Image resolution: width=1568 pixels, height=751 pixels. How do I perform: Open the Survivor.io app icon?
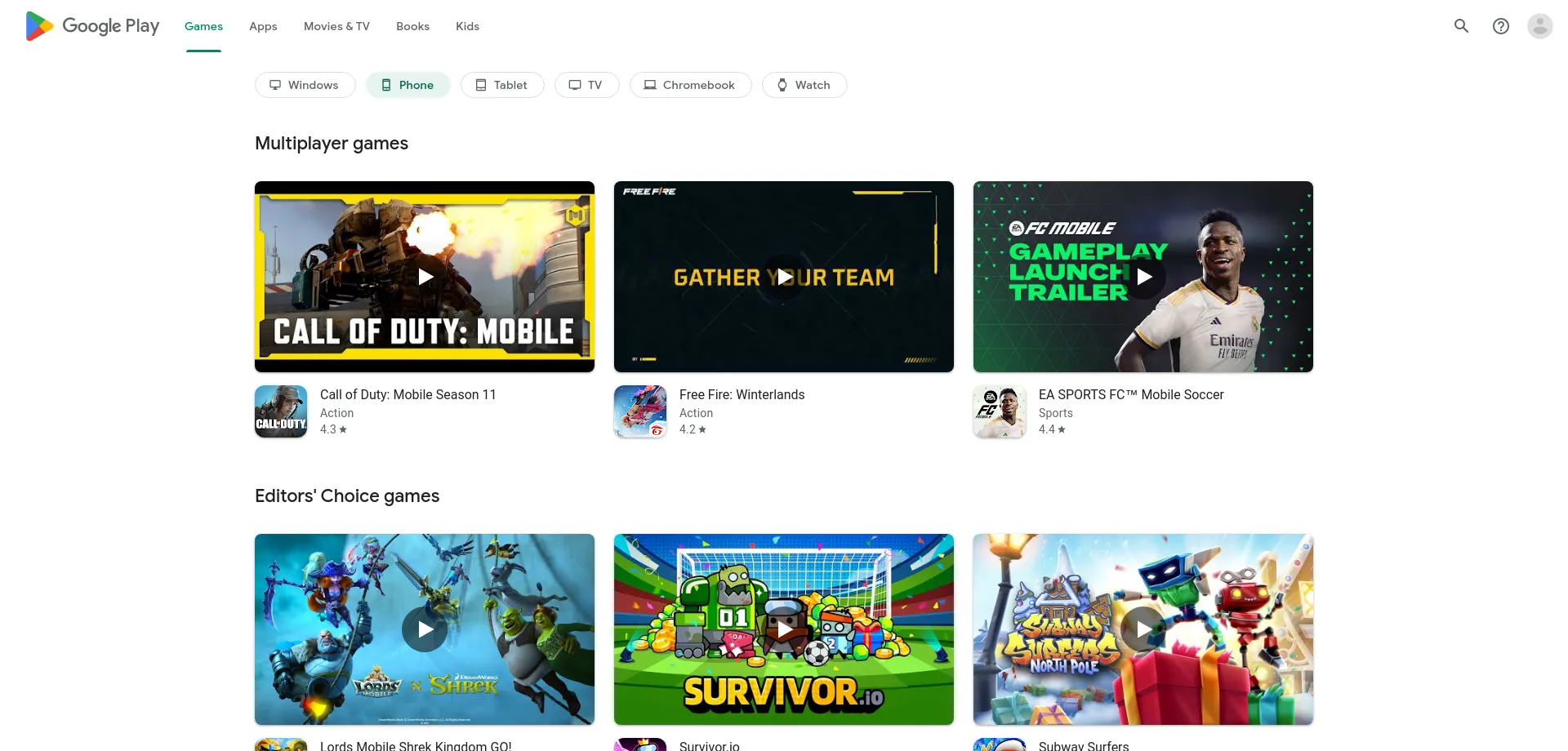pyautogui.click(x=640, y=744)
